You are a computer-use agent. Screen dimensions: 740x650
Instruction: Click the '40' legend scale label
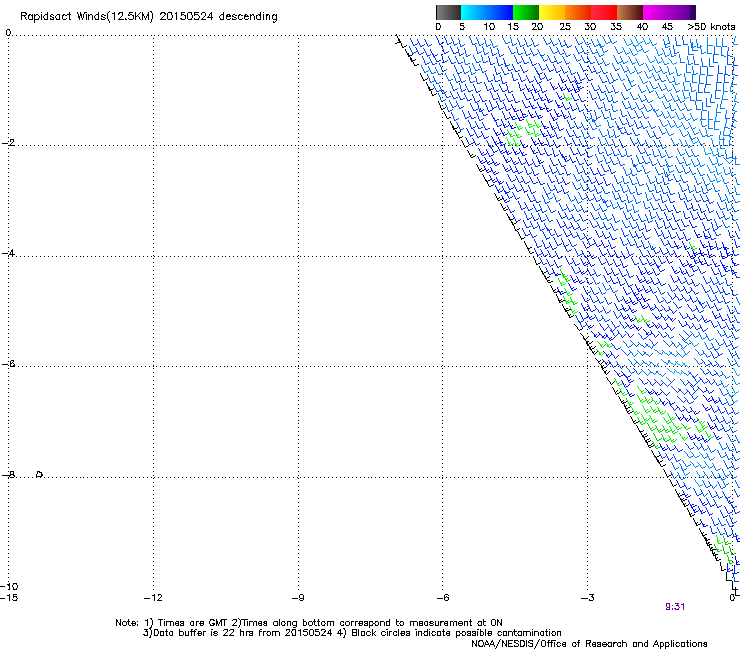pos(642,27)
